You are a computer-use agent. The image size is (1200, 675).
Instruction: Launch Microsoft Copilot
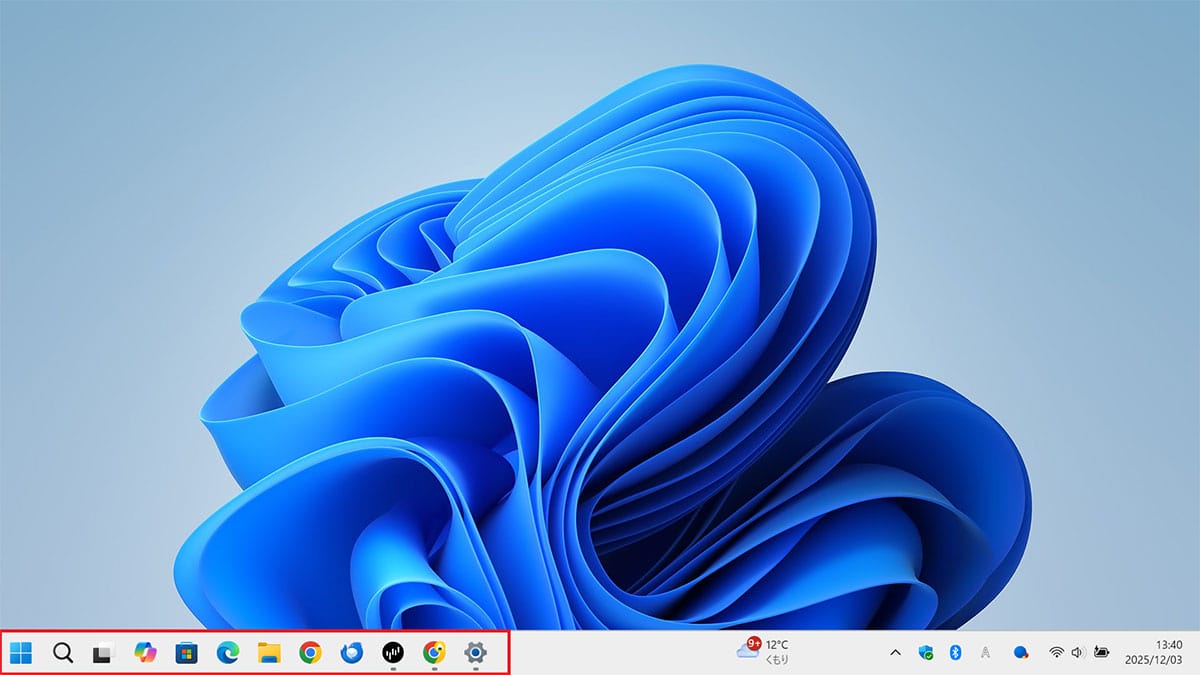tap(144, 652)
